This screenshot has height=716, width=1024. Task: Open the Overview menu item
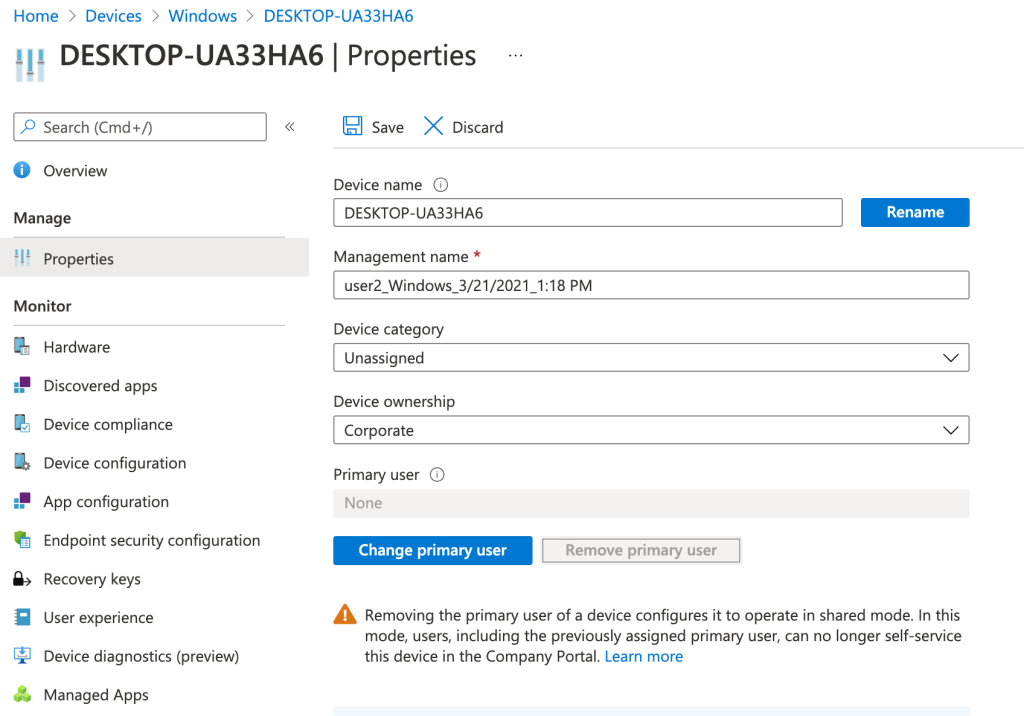coord(75,171)
